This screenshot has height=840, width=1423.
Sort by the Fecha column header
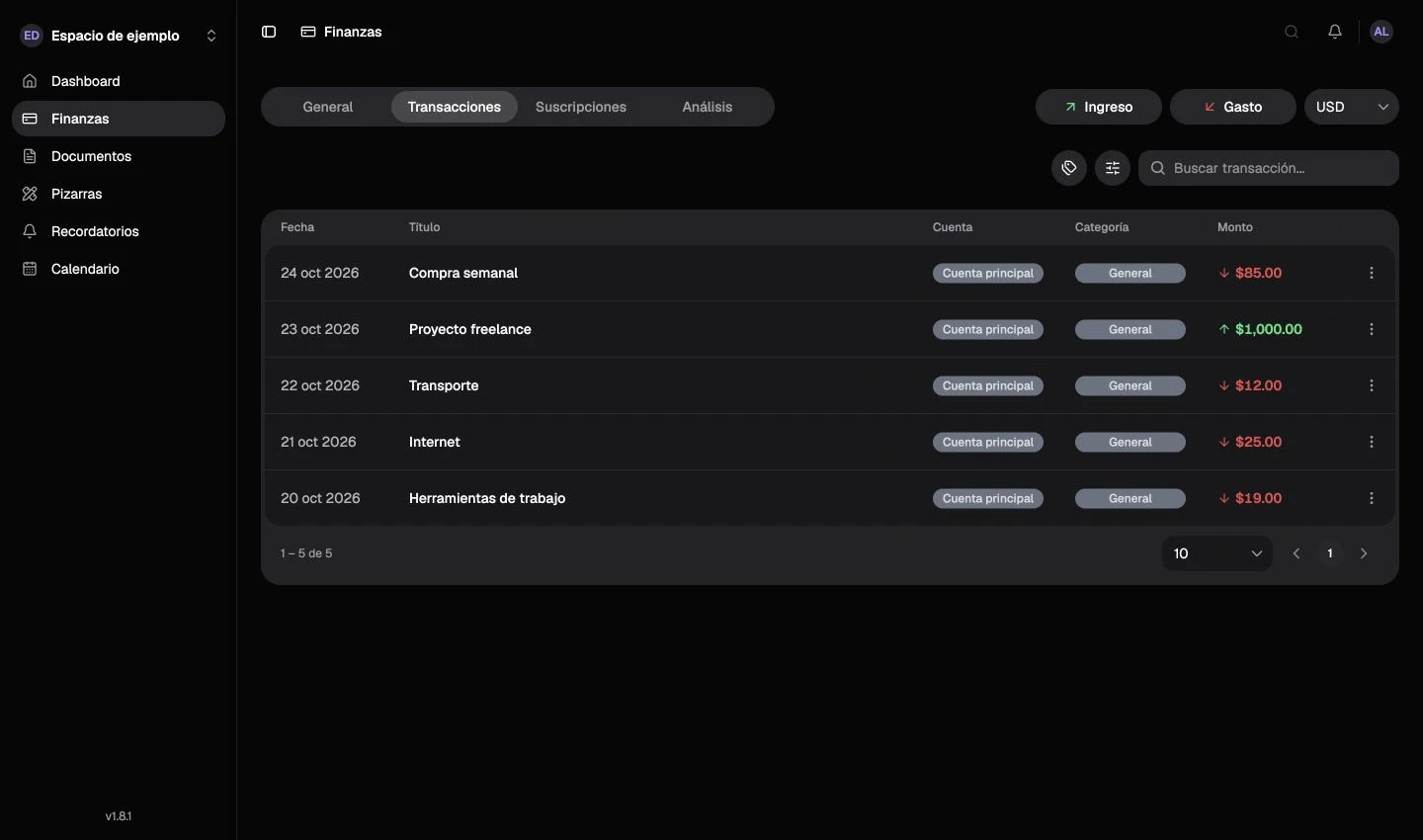(x=297, y=227)
